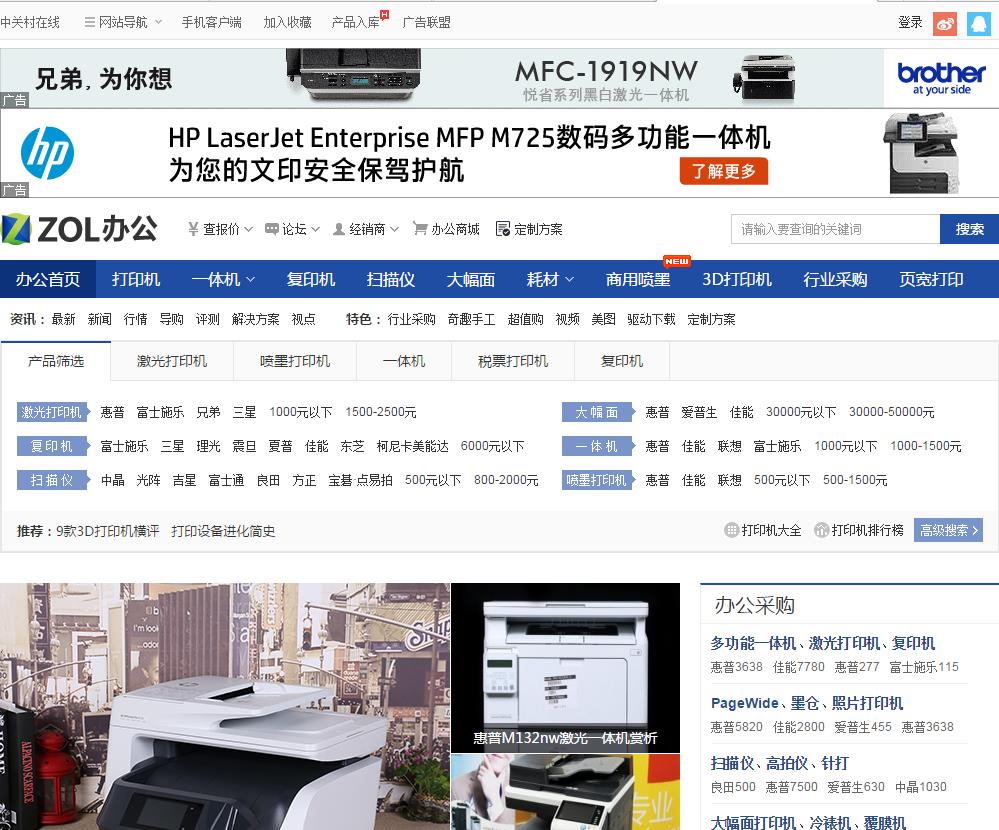Image resolution: width=999 pixels, height=830 pixels.
Task: Expand the 经销商 dealers dropdown
Action: [366, 229]
